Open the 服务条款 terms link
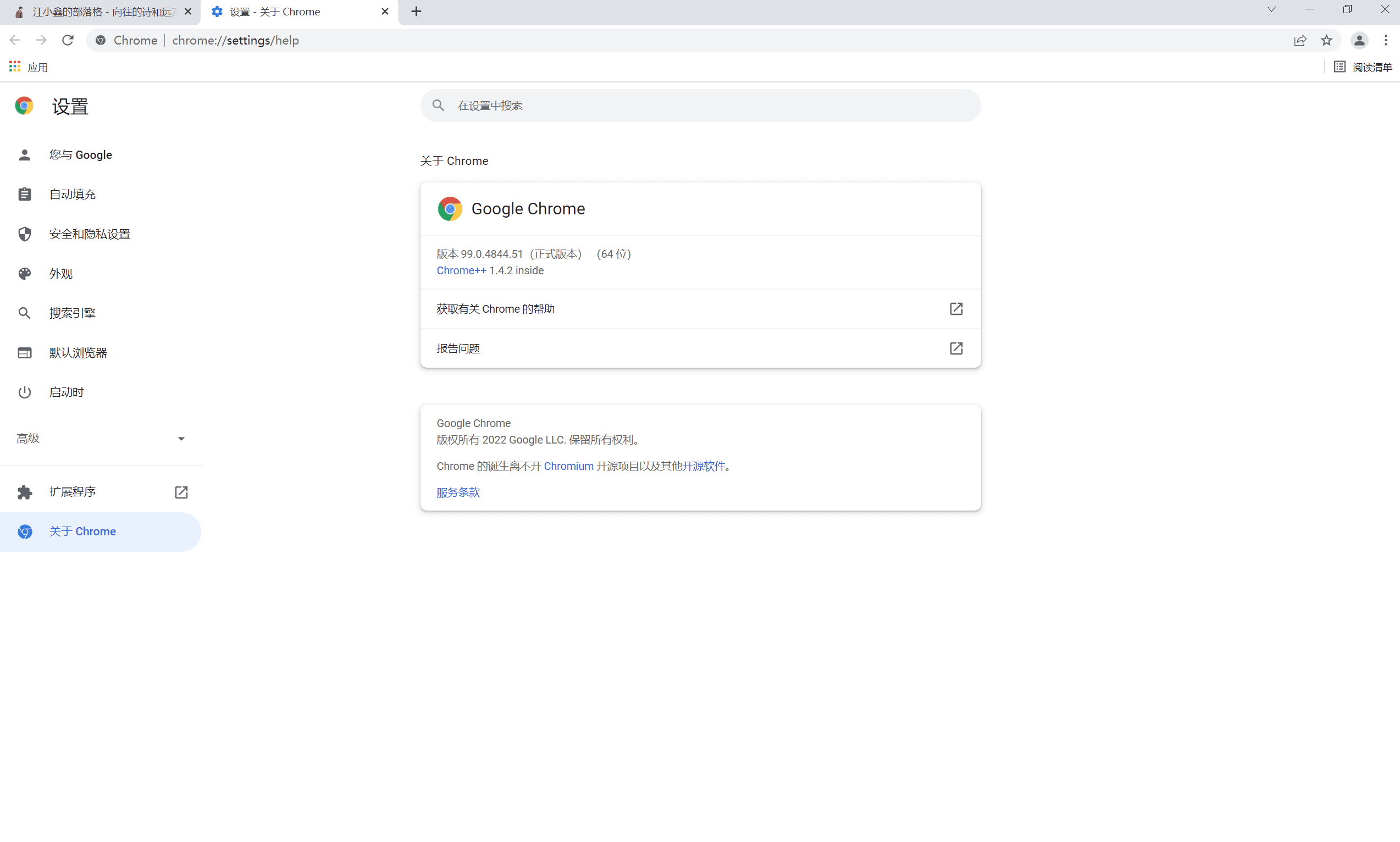The width and height of the screenshot is (1400, 842). click(x=458, y=492)
